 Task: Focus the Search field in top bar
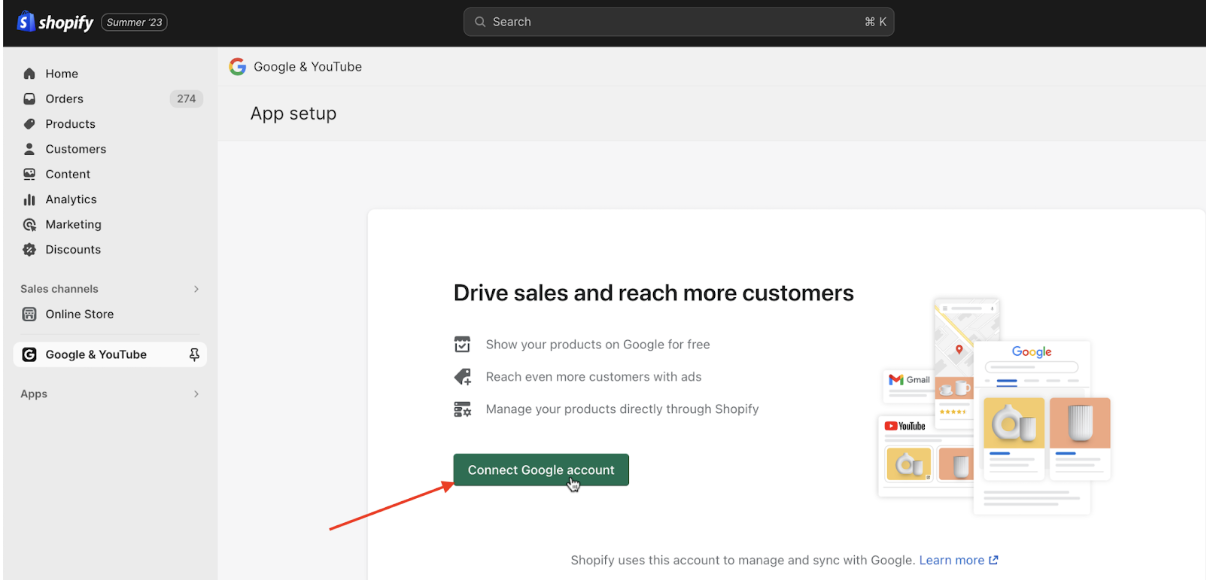coord(679,22)
